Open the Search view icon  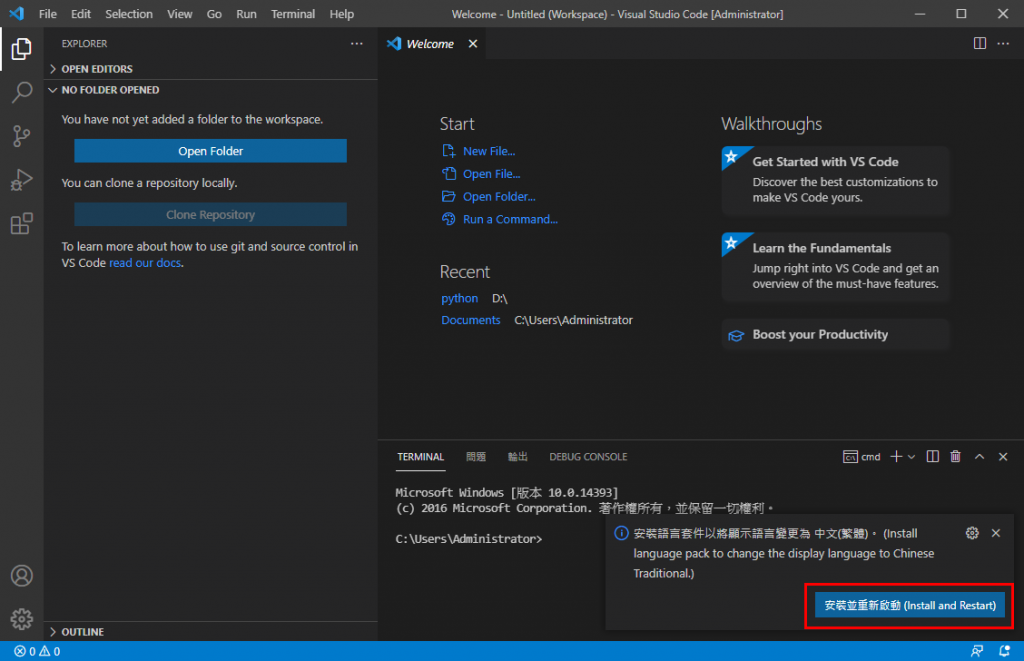click(x=22, y=92)
